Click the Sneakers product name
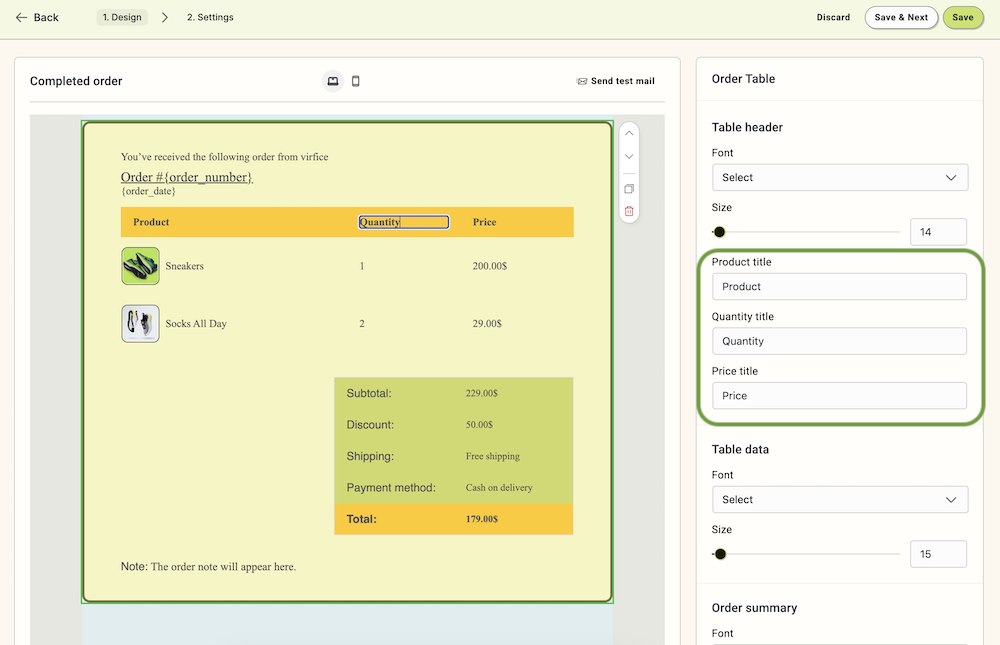This screenshot has width=1000, height=645. 184,266
